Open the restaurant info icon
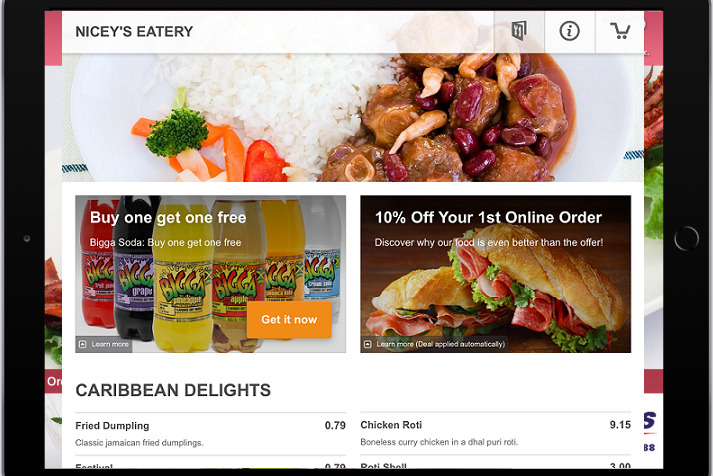The image size is (713, 476). tap(569, 31)
